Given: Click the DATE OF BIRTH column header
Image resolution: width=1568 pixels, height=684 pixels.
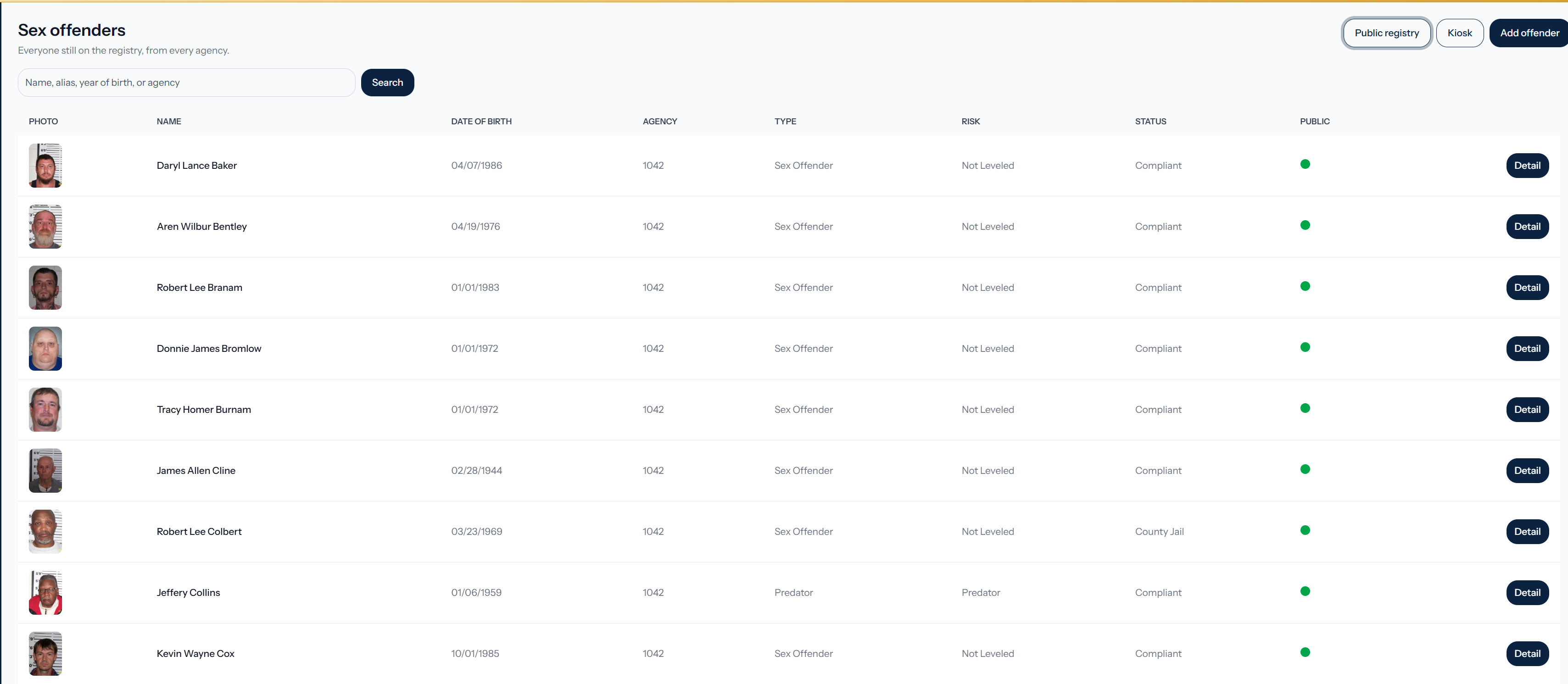Looking at the screenshot, I should pyautogui.click(x=481, y=121).
